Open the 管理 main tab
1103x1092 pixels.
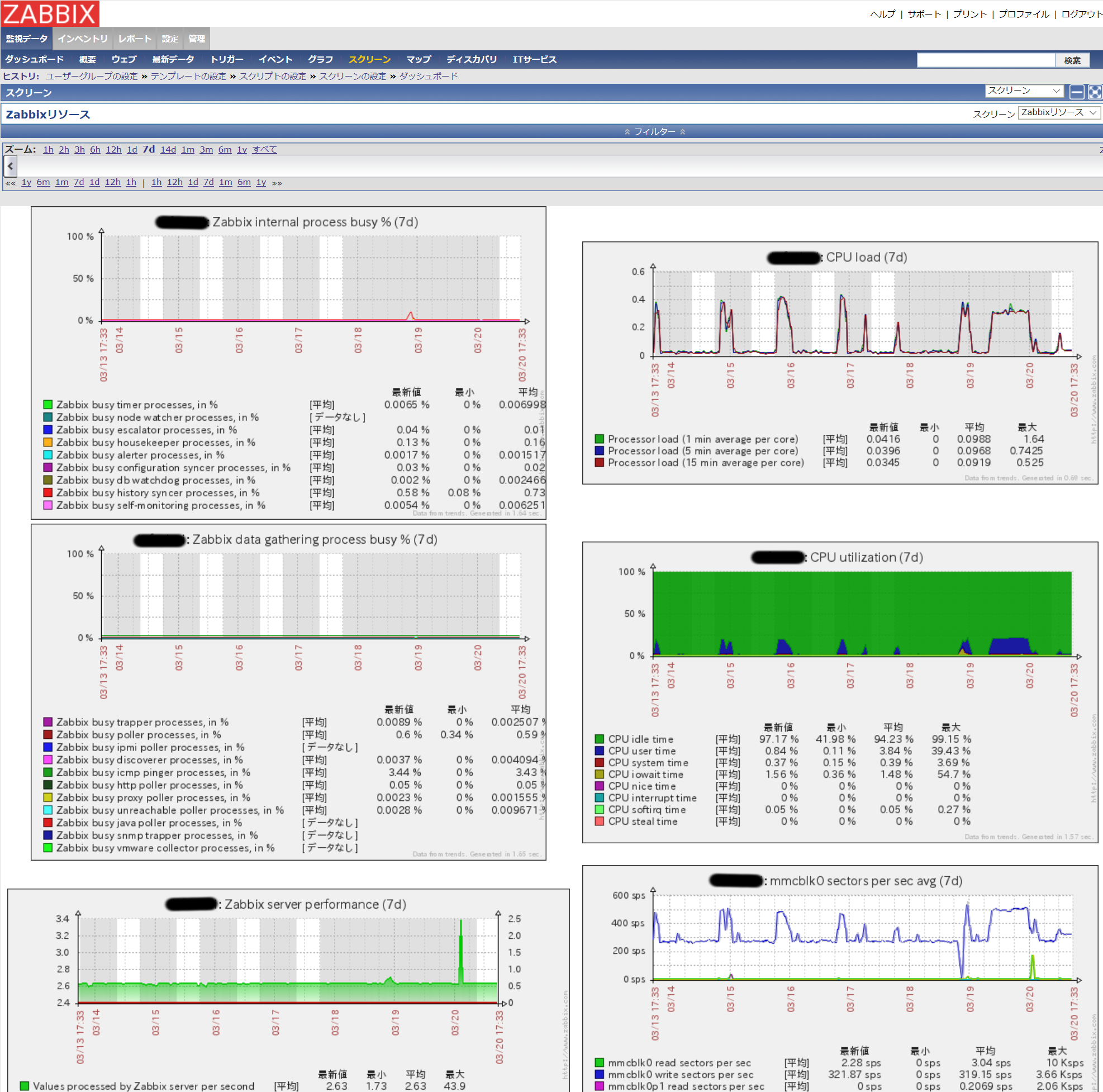[x=197, y=39]
